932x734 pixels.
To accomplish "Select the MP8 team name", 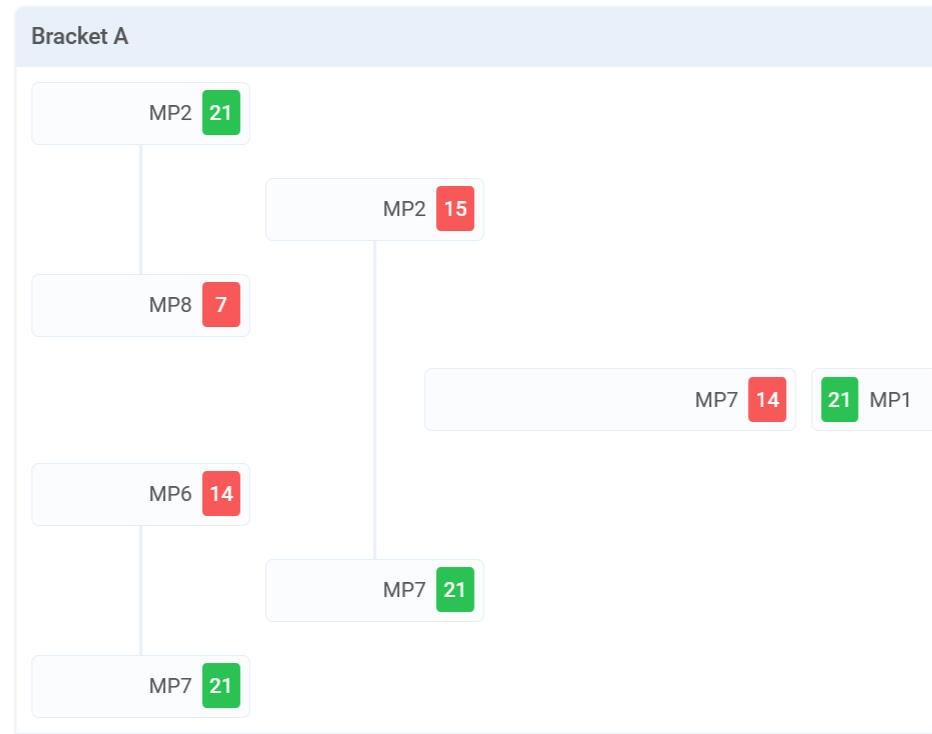I will point(170,305).
